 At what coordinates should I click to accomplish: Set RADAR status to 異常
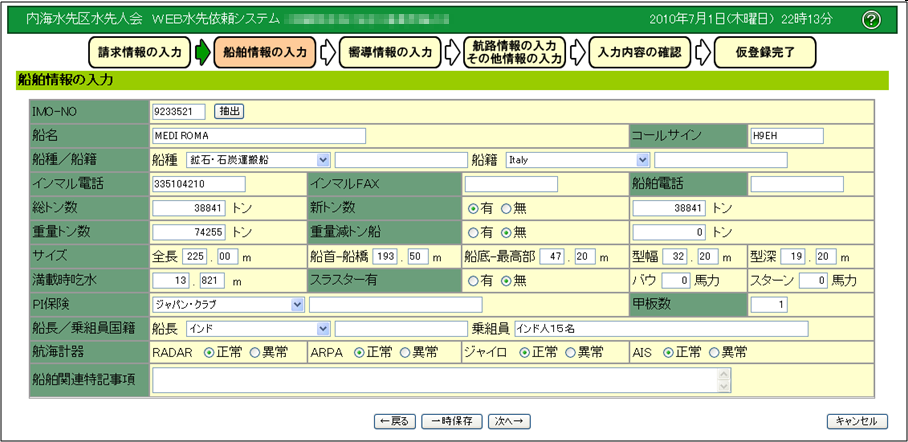tap(255, 352)
